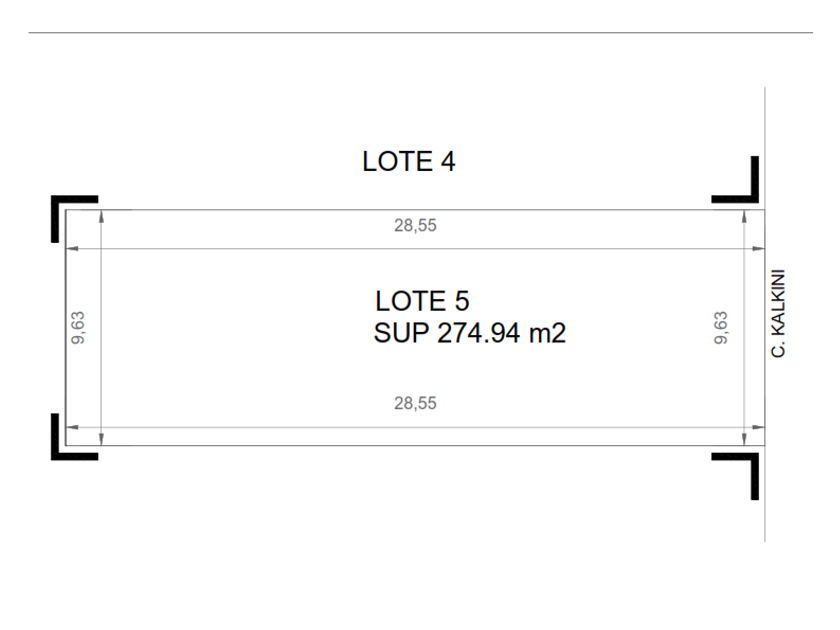Click the lower horizontal dimension line
The height and width of the screenshot is (630, 840).
tap(250, 427)
